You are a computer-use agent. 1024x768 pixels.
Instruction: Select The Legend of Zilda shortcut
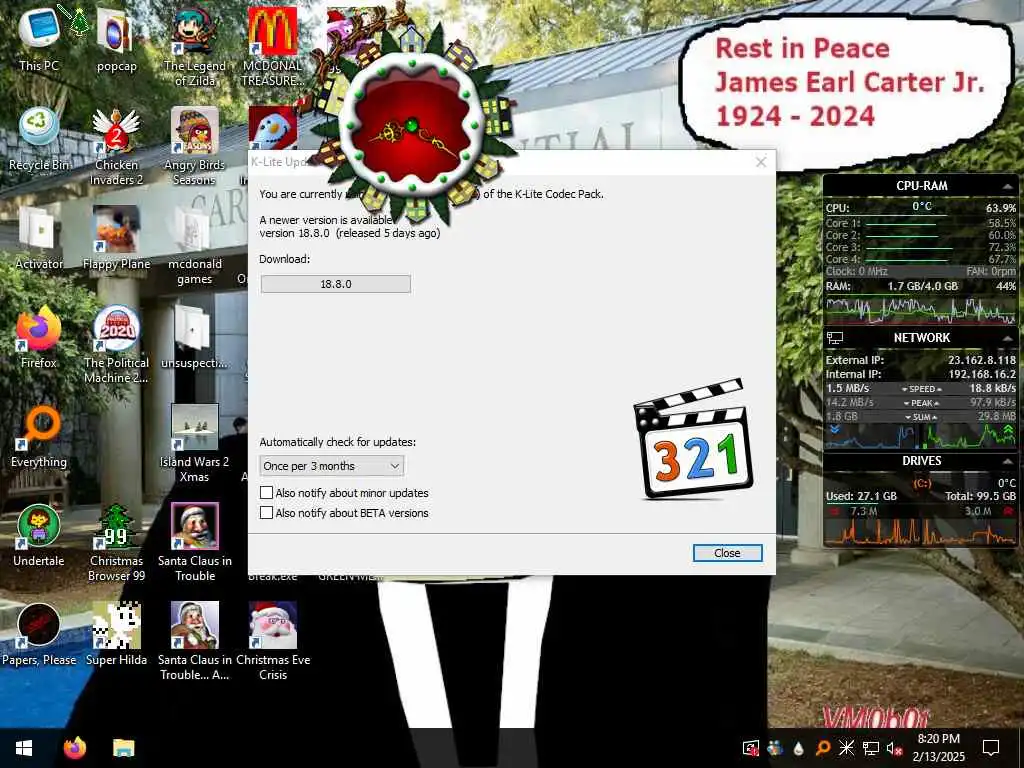195,46
